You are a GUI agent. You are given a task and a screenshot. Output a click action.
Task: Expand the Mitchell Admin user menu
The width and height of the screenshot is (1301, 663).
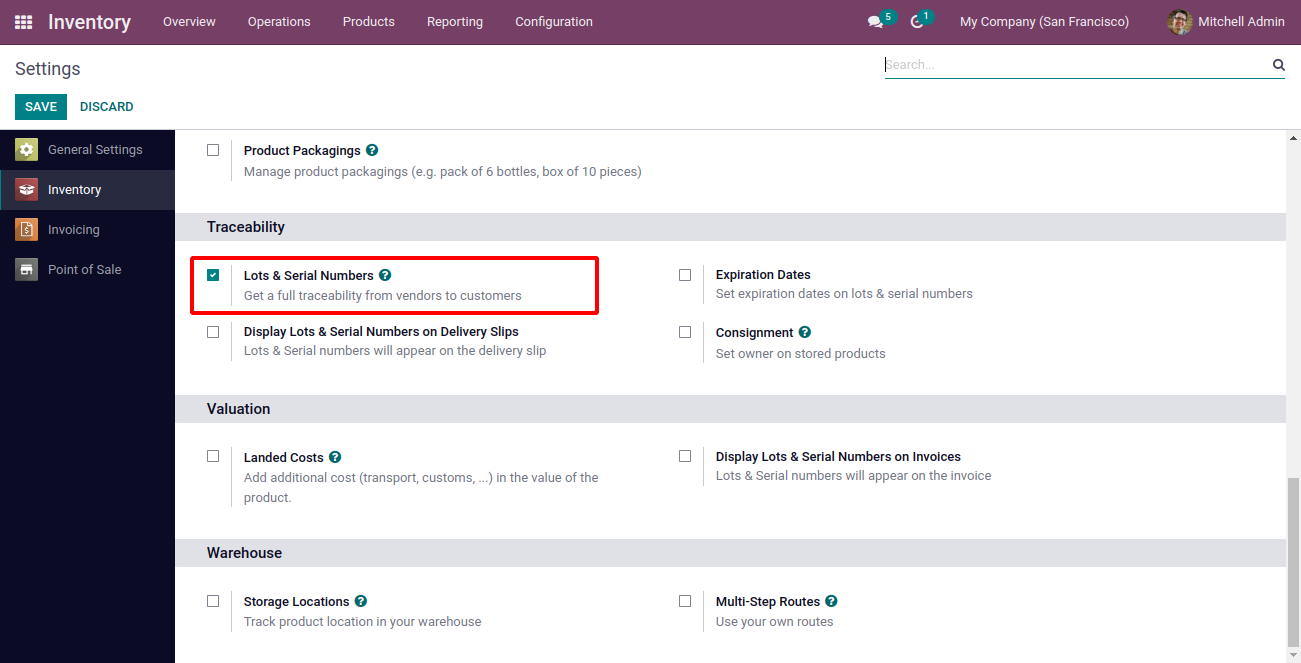1226,22
